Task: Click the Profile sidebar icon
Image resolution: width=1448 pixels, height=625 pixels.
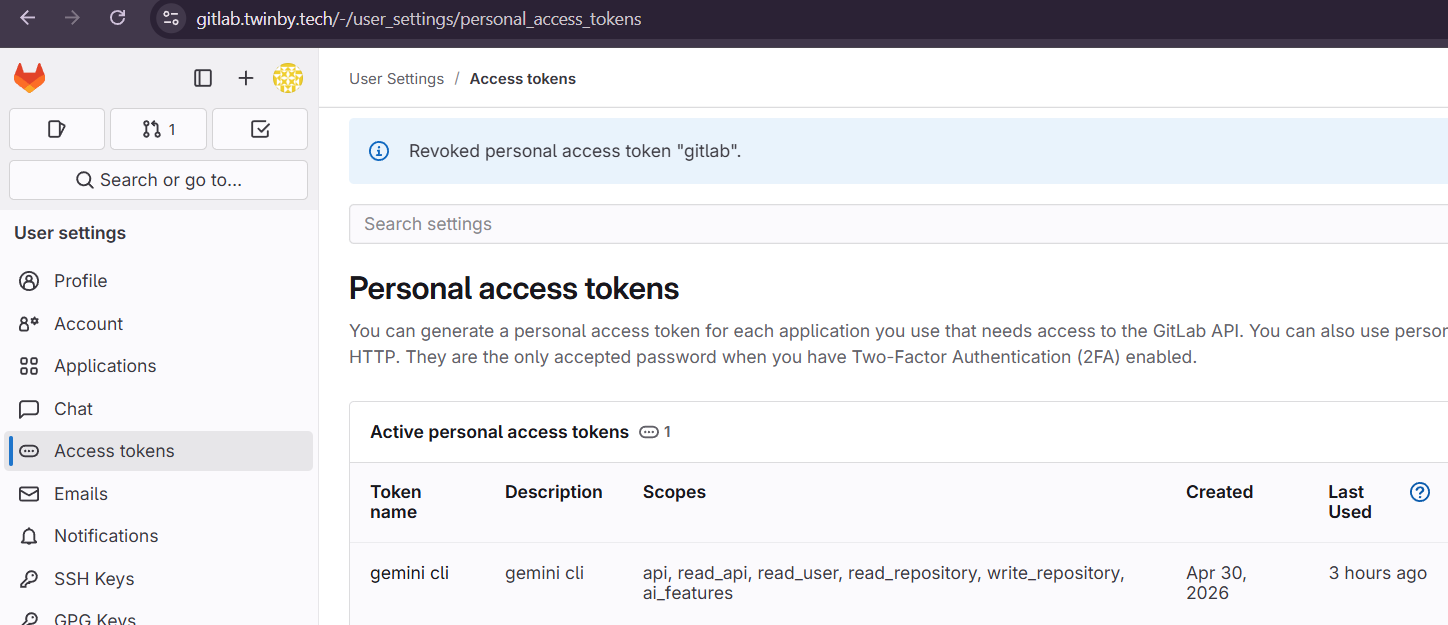Action: click(x=29, y=281)
